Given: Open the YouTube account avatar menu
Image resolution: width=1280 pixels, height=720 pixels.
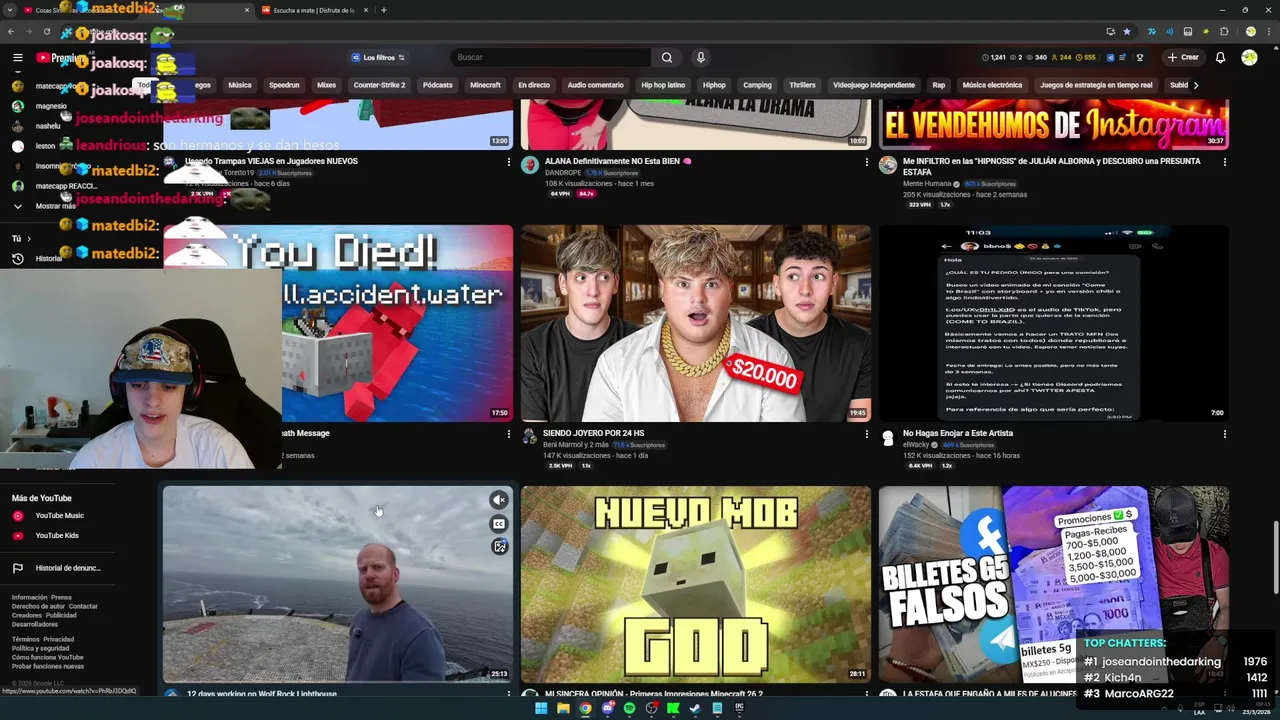Looking at the screenshot, I should click(x=1249, y=58).
